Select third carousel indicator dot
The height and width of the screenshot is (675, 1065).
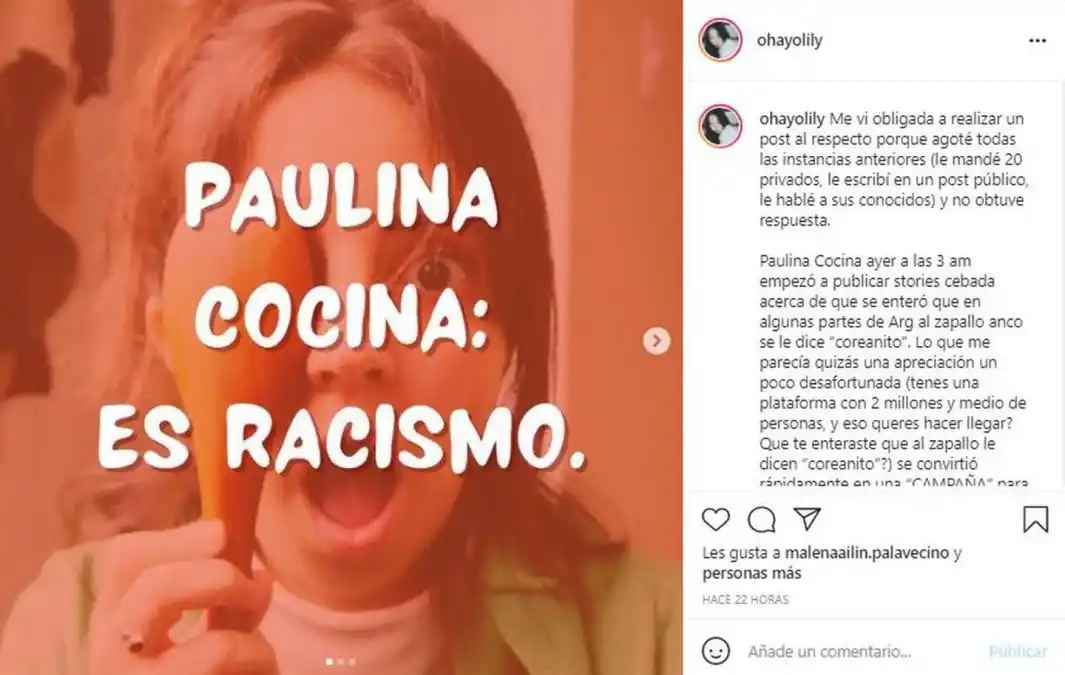[352, 661]
